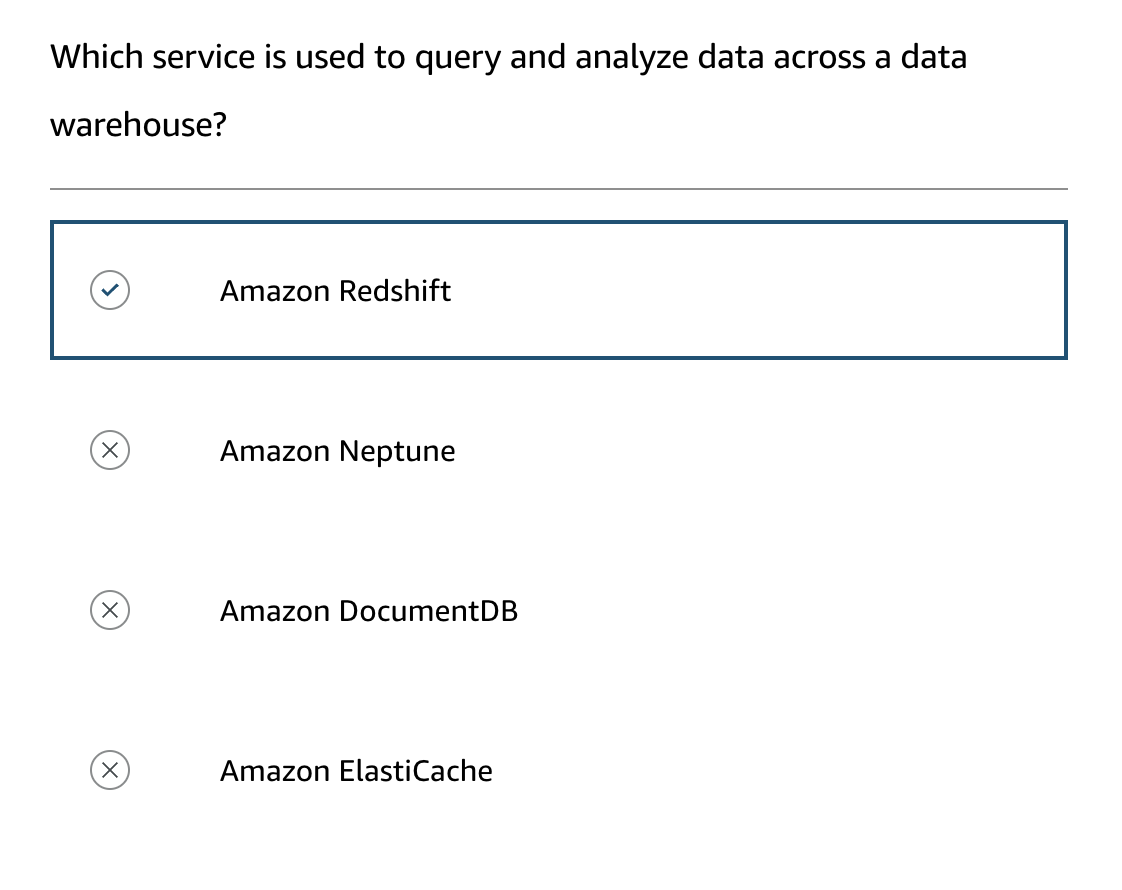Click the word "Redshift" in the first answer
Viewport: 1122px width, 890px height.
tap(395, 291)
